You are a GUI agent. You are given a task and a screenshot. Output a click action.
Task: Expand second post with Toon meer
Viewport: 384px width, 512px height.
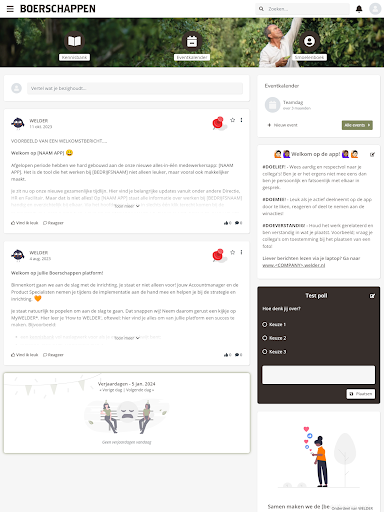click(127, 338)
